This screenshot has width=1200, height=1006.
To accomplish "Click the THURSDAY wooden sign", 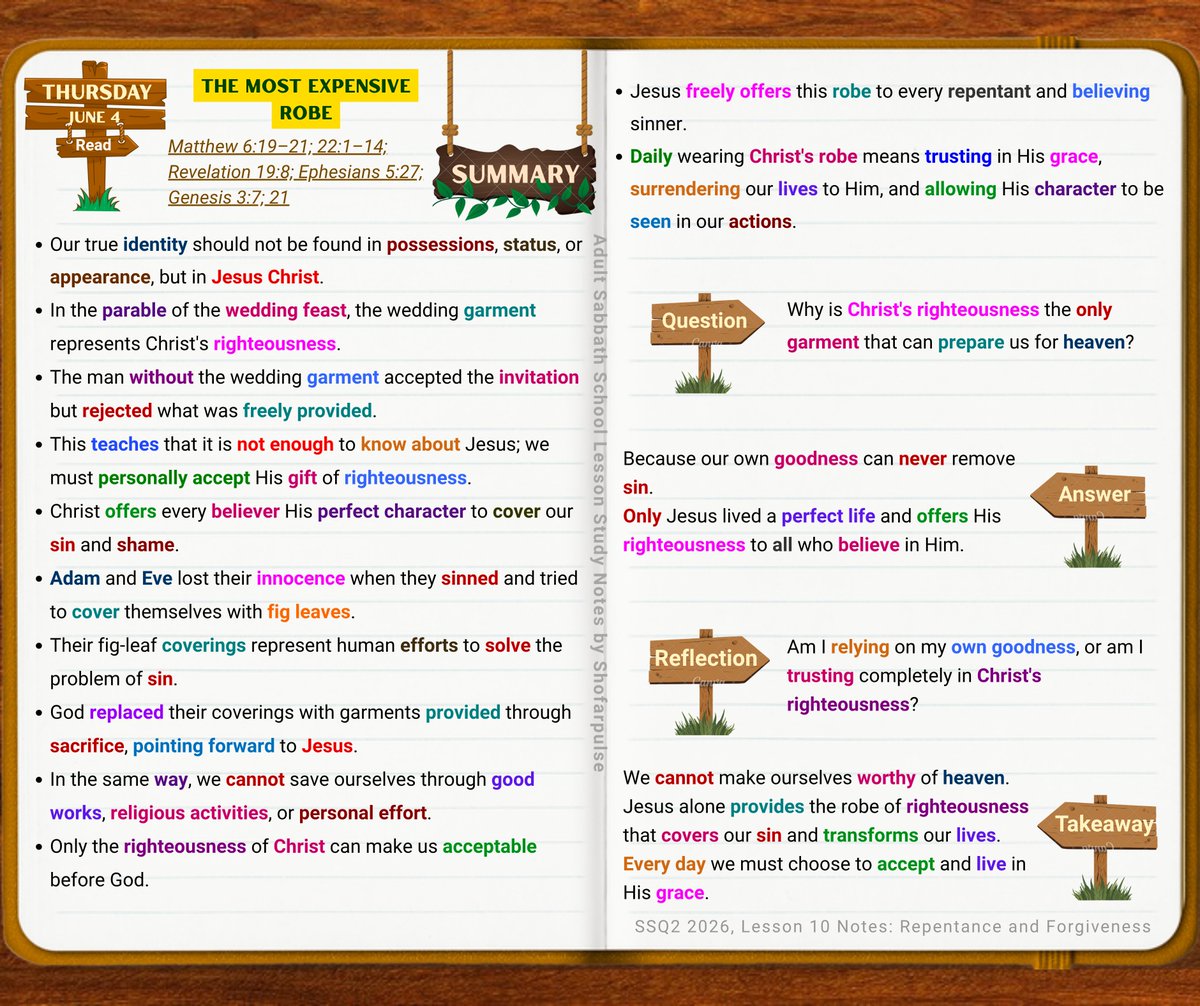I will [x=96, y=92].
